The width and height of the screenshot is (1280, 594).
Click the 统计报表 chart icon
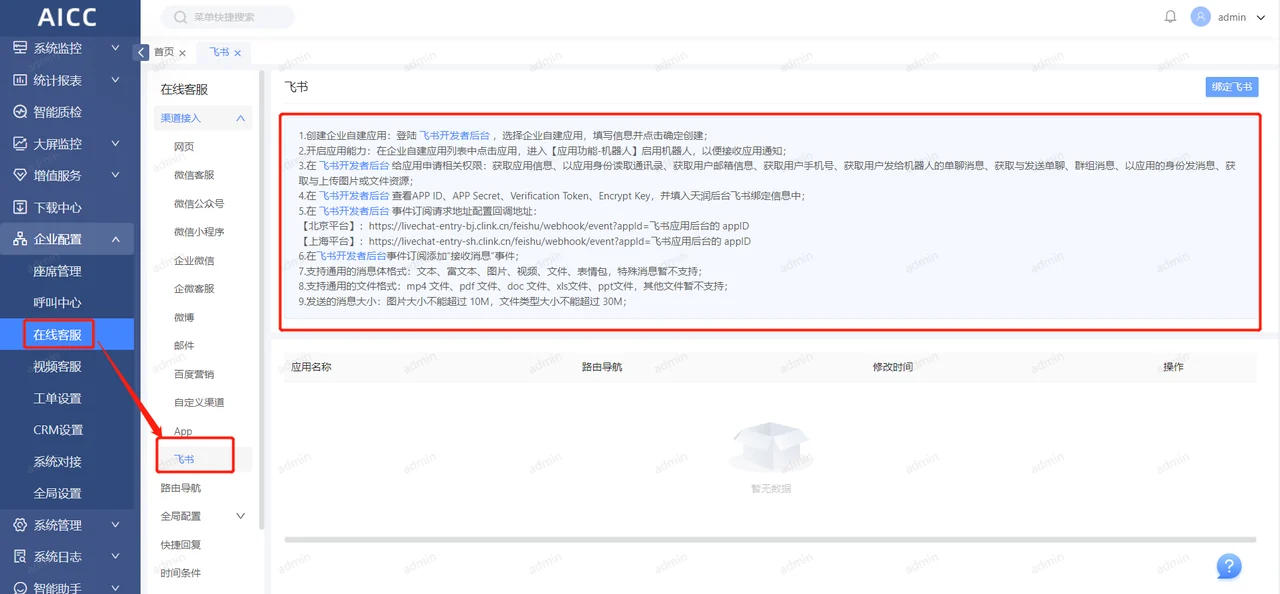[x=20, y=80]
